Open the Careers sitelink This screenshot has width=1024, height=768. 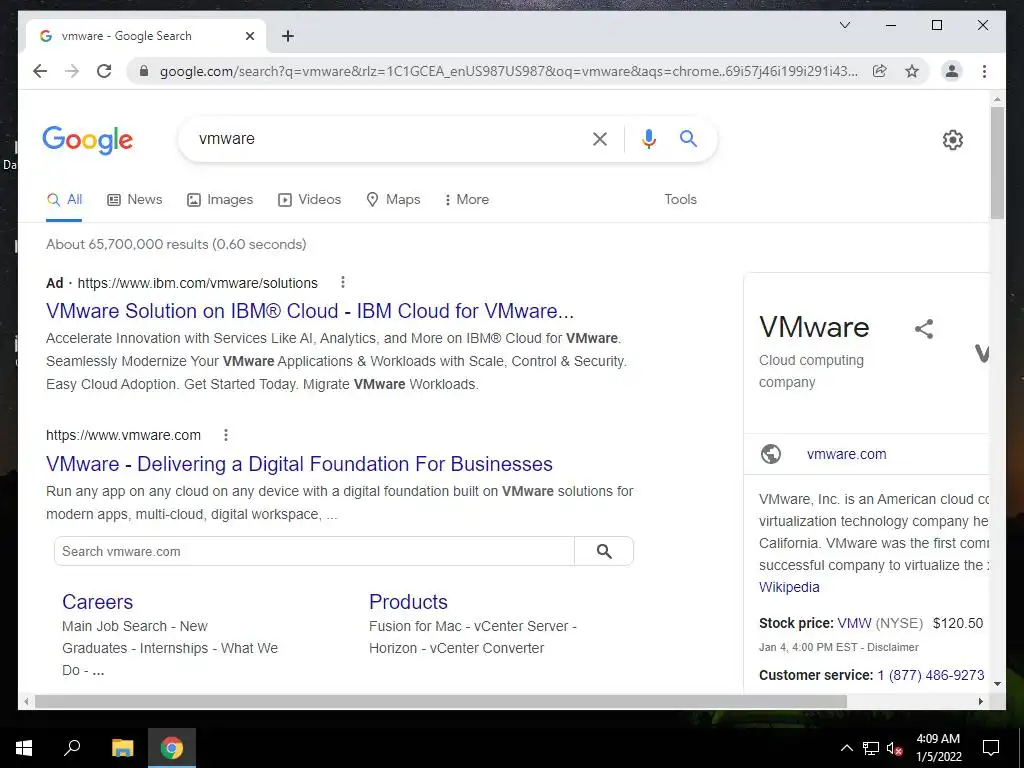(x=97, y=601)
